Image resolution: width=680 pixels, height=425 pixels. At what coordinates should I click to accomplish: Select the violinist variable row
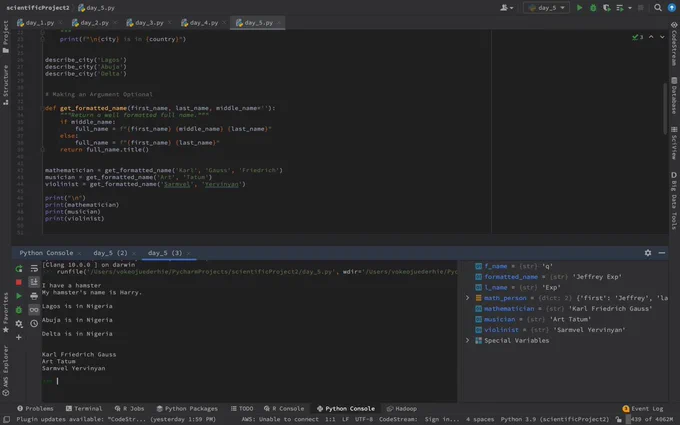click(564, 330)
